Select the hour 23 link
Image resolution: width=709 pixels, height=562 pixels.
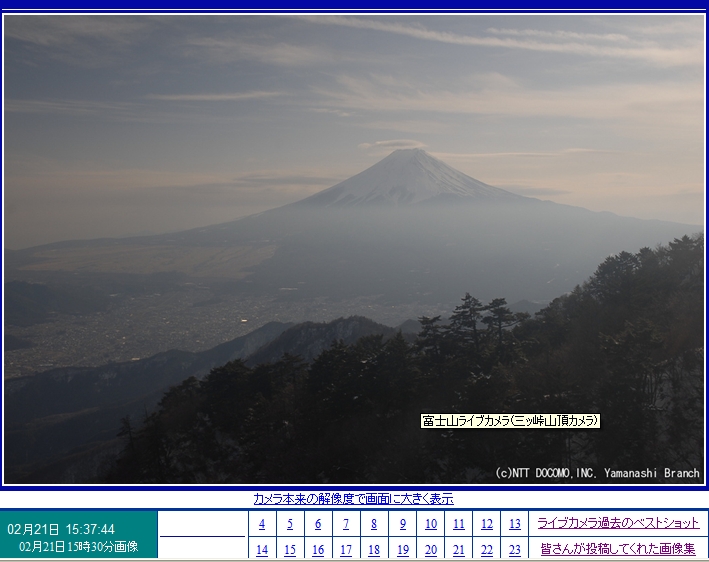click(x=514, y=550)
